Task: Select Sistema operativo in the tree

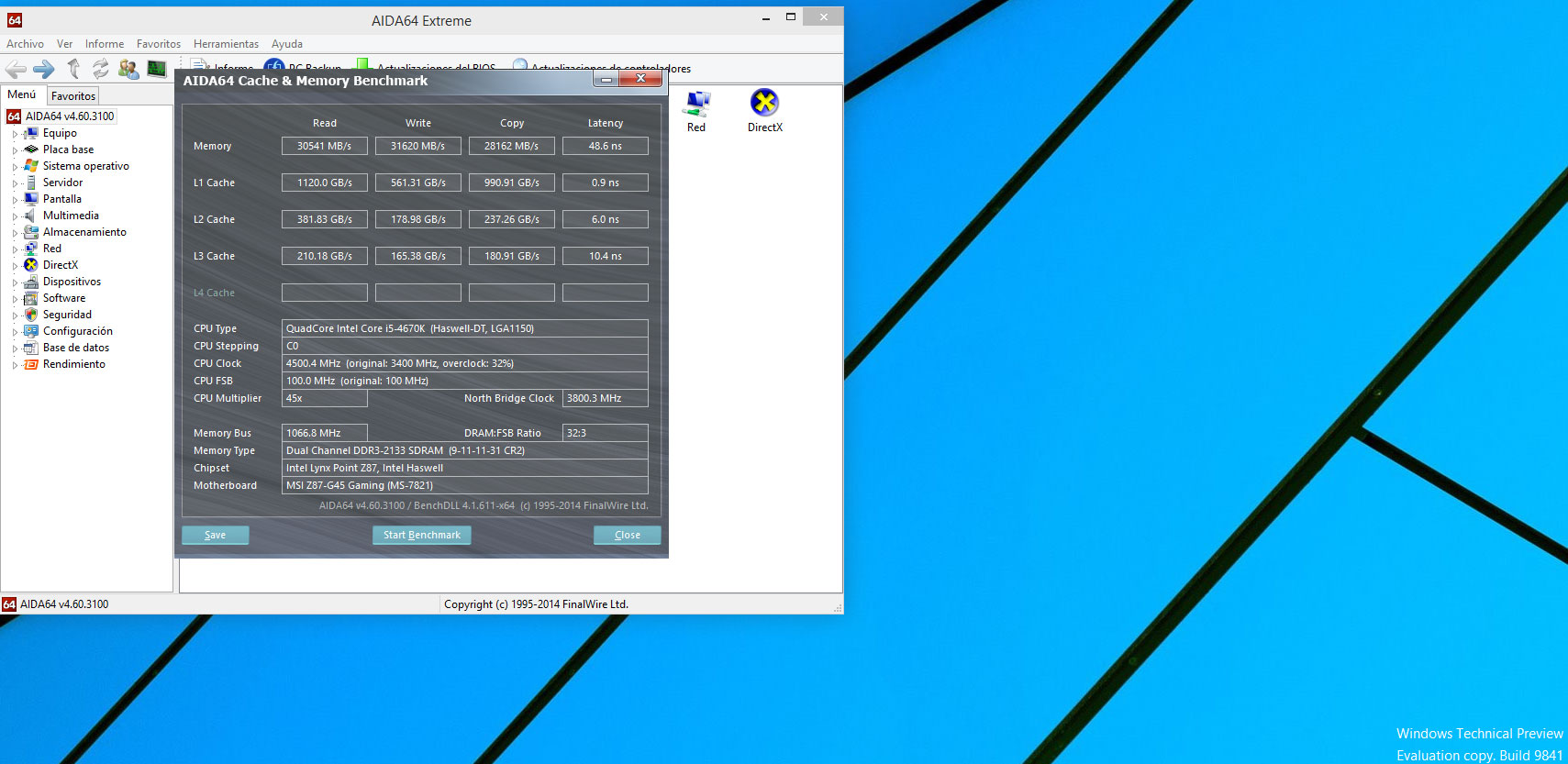Action: point(85,166)
